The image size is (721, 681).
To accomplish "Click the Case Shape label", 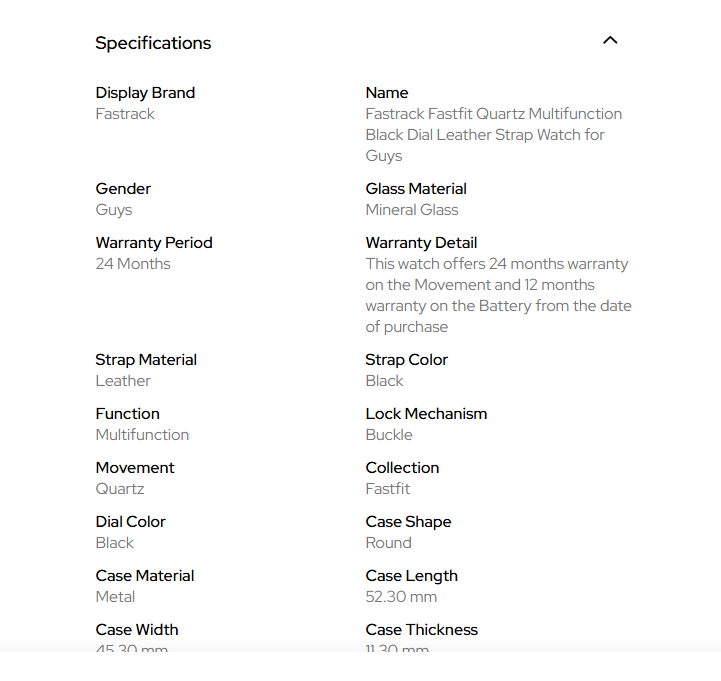I will [408, 522].
